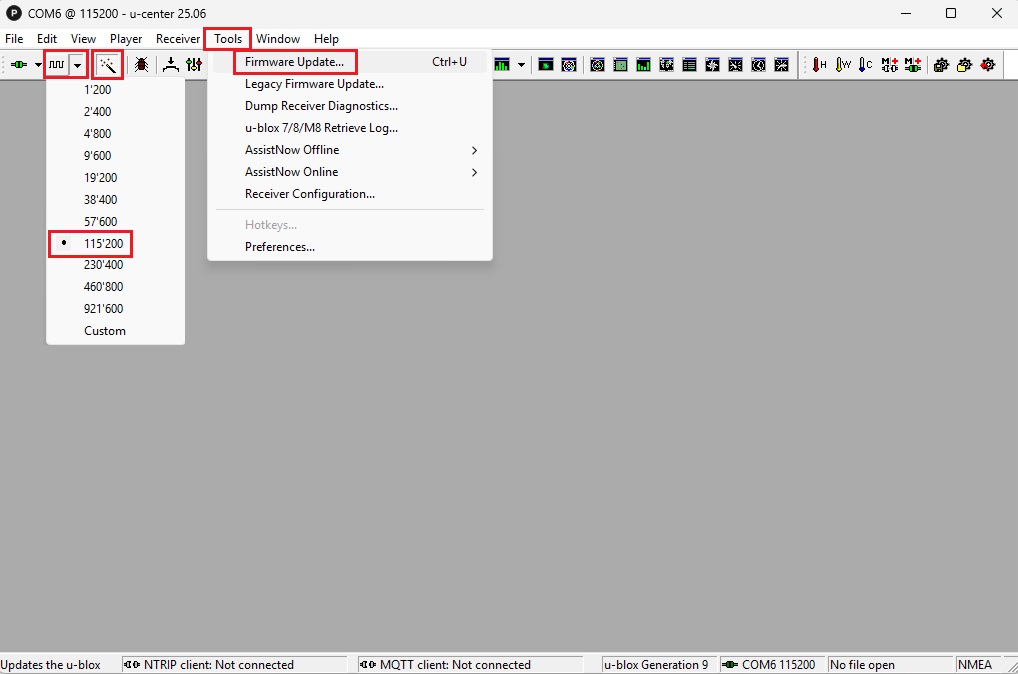This screenshot has width=1018, height=674.
Task: Click the green square map window icon
Action: [x=621, y=65]
